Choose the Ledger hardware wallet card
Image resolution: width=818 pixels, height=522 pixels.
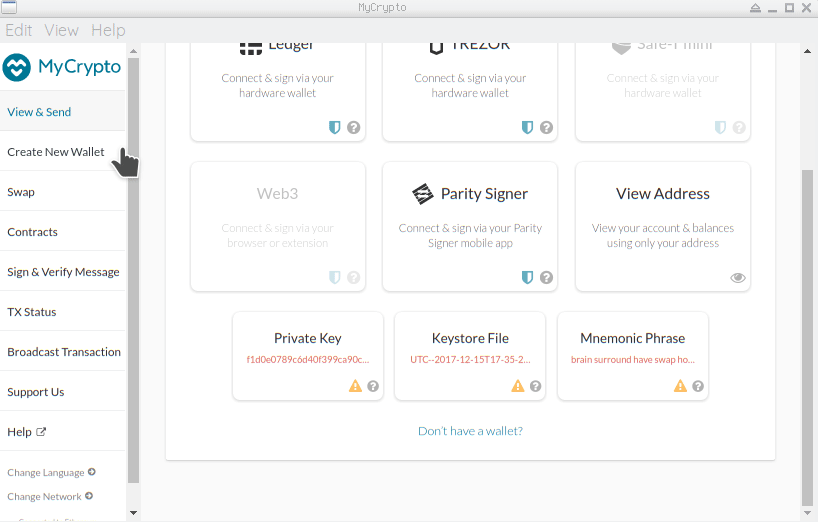(278, 92)
